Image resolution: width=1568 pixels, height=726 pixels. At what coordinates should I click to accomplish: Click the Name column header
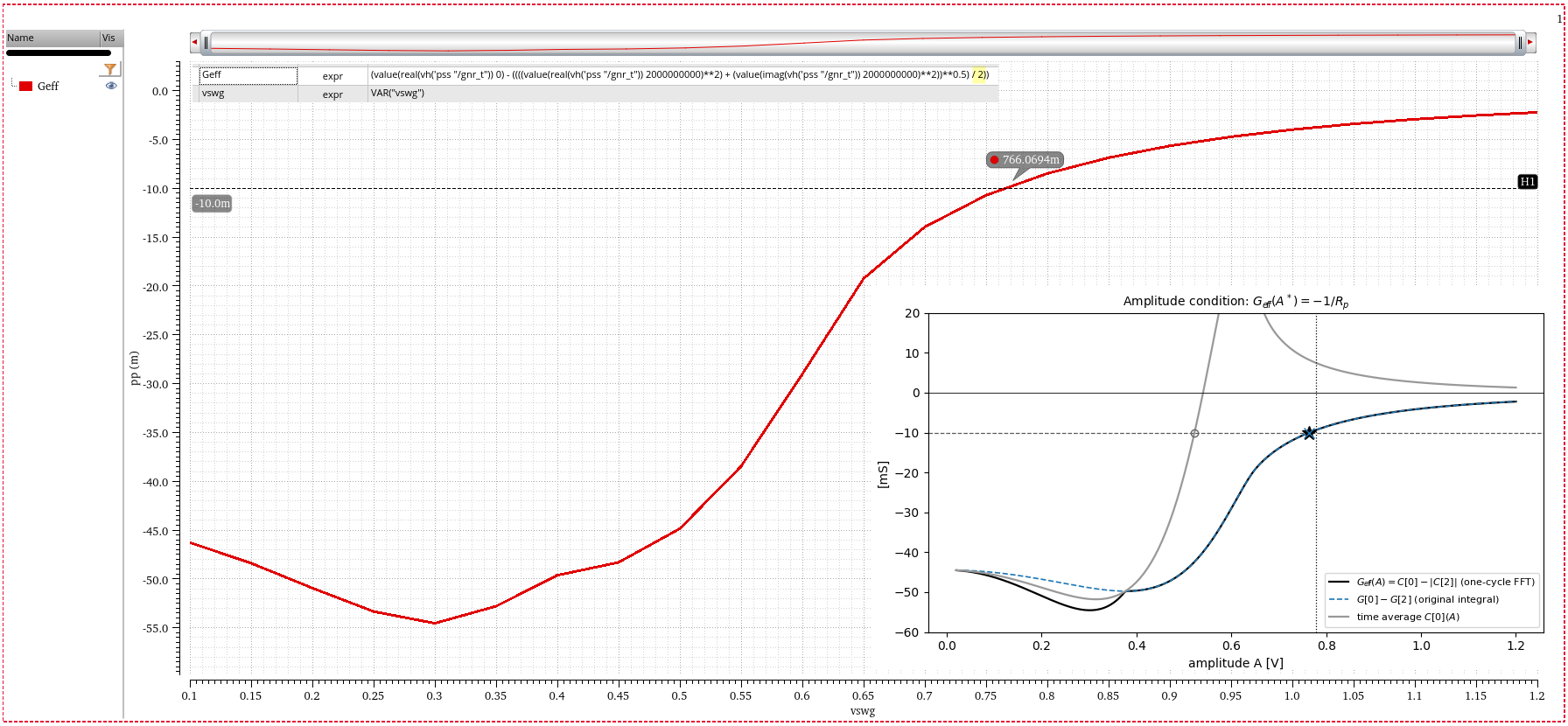52,38
